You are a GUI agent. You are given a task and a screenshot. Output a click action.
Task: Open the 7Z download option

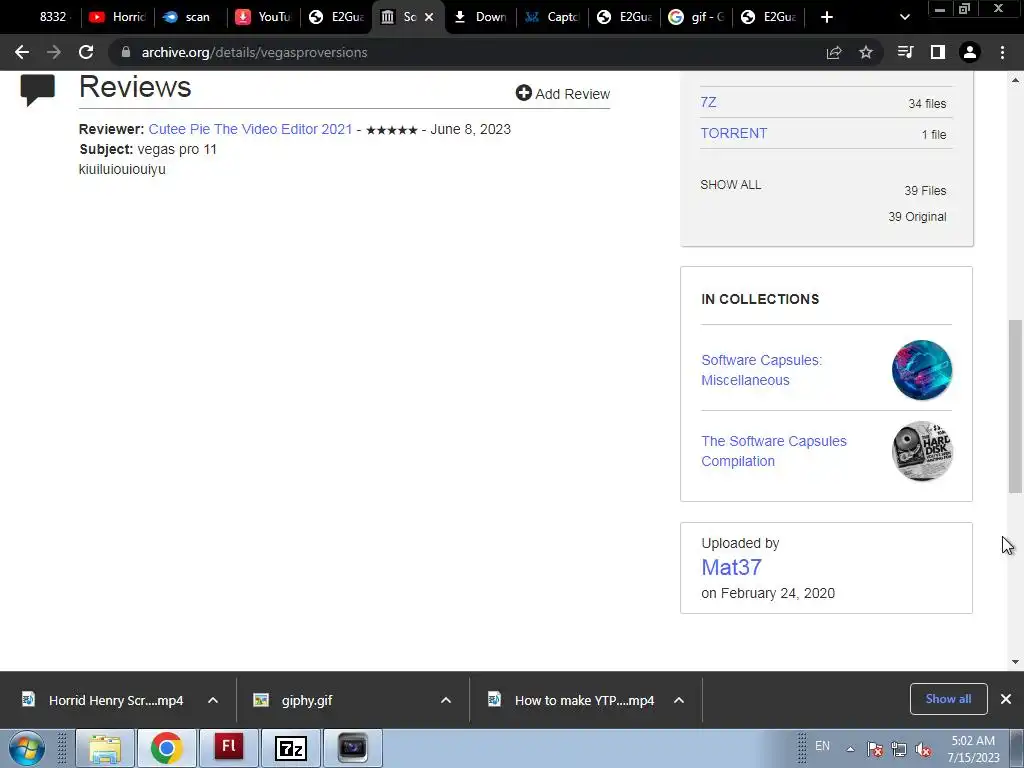708,102
